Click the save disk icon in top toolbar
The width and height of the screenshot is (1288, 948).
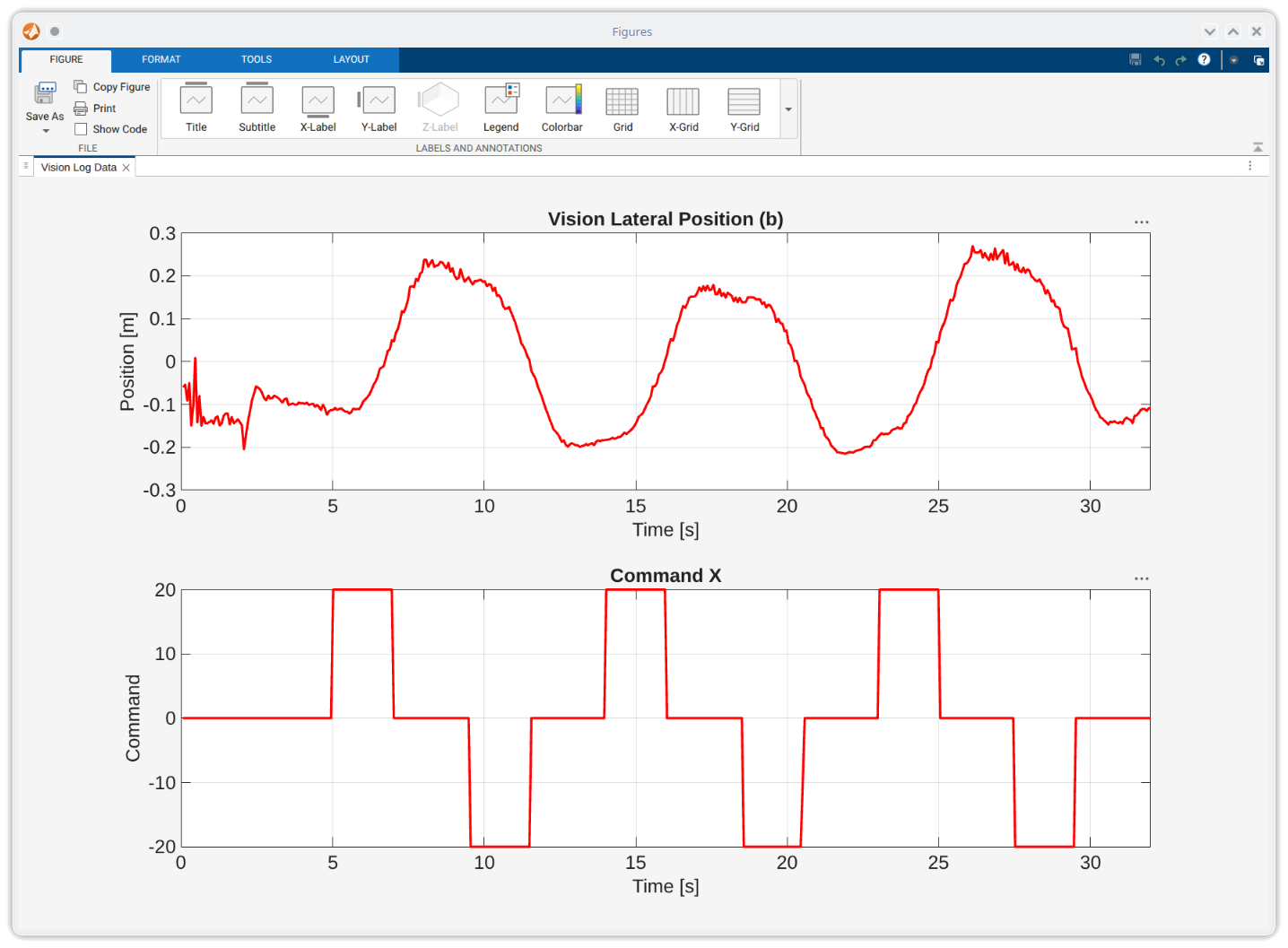pyautogui.click(x=1136, y=59)
